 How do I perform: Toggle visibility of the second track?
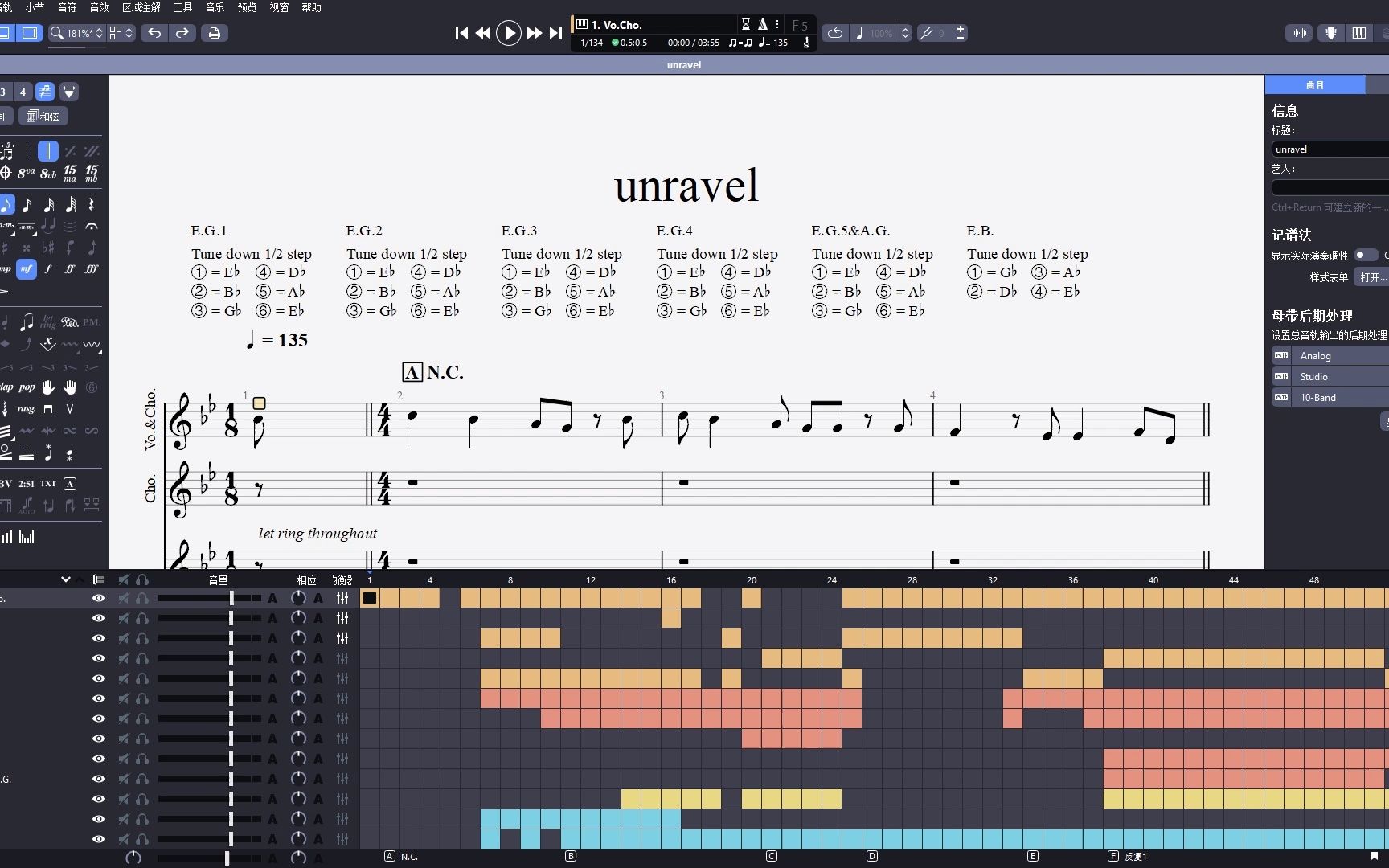point(99,618)
